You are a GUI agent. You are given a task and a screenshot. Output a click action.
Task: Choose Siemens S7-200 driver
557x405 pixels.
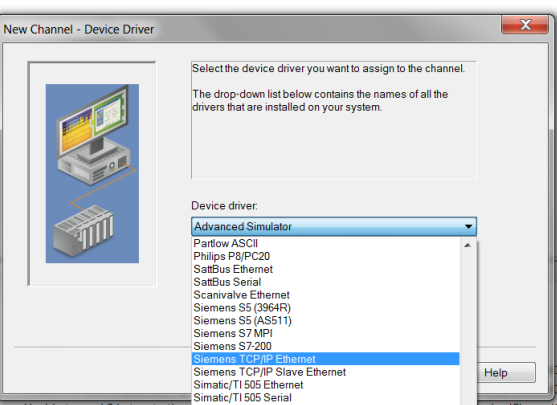tap(326, 346)
